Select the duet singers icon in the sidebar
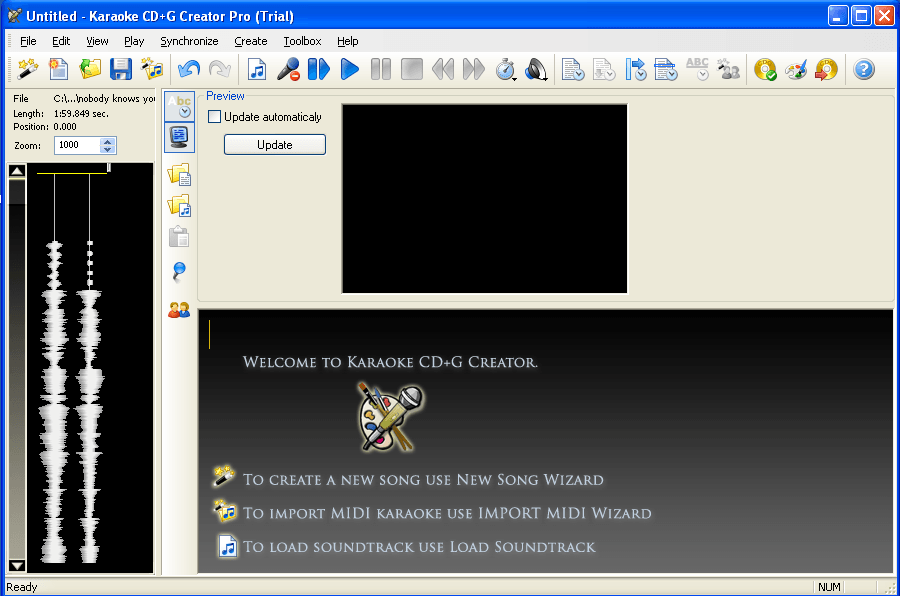 [178, 310]
